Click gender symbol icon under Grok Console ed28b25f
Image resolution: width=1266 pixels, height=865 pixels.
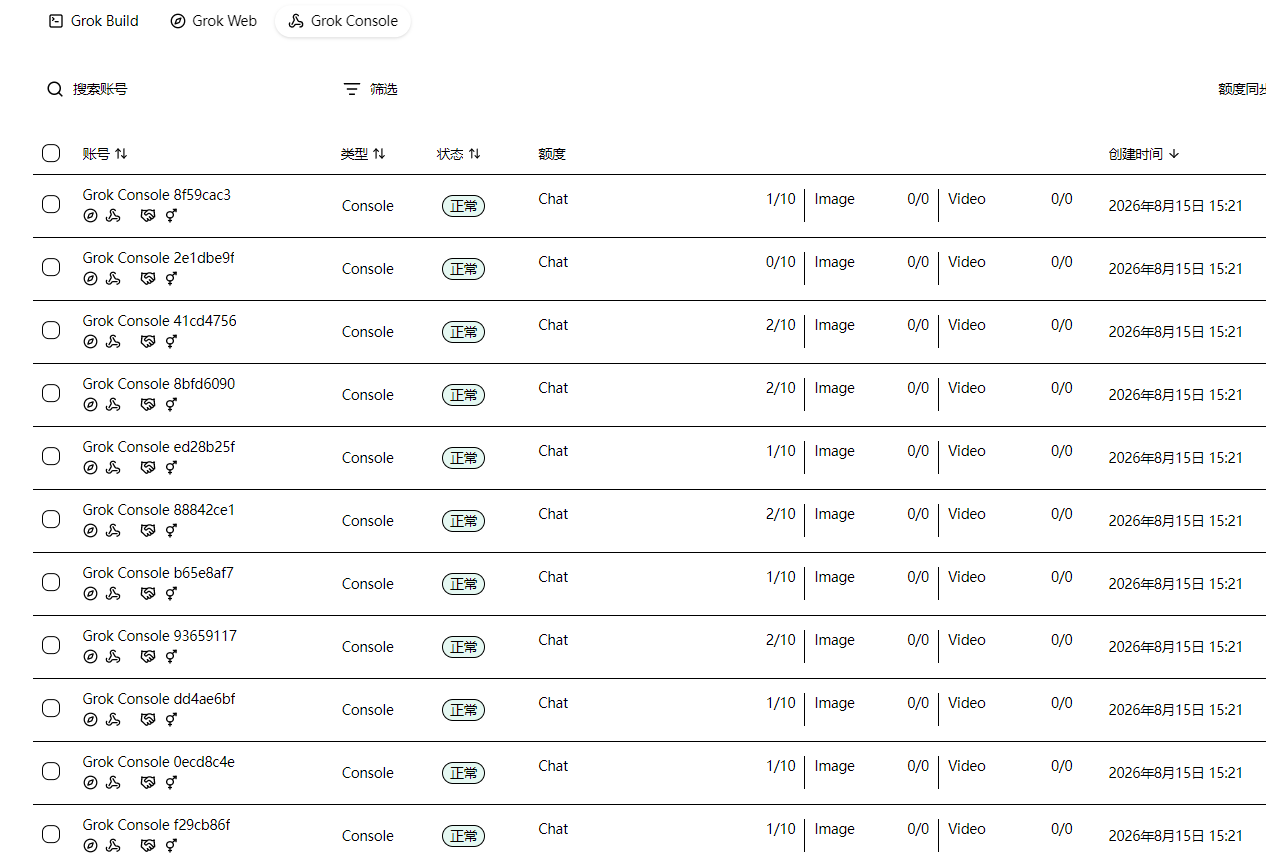171,468
